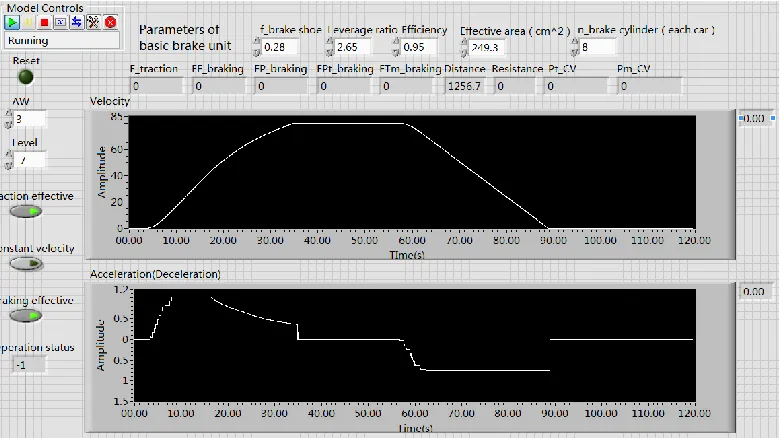Toggle the constant velocity indicator

point(26,263)
